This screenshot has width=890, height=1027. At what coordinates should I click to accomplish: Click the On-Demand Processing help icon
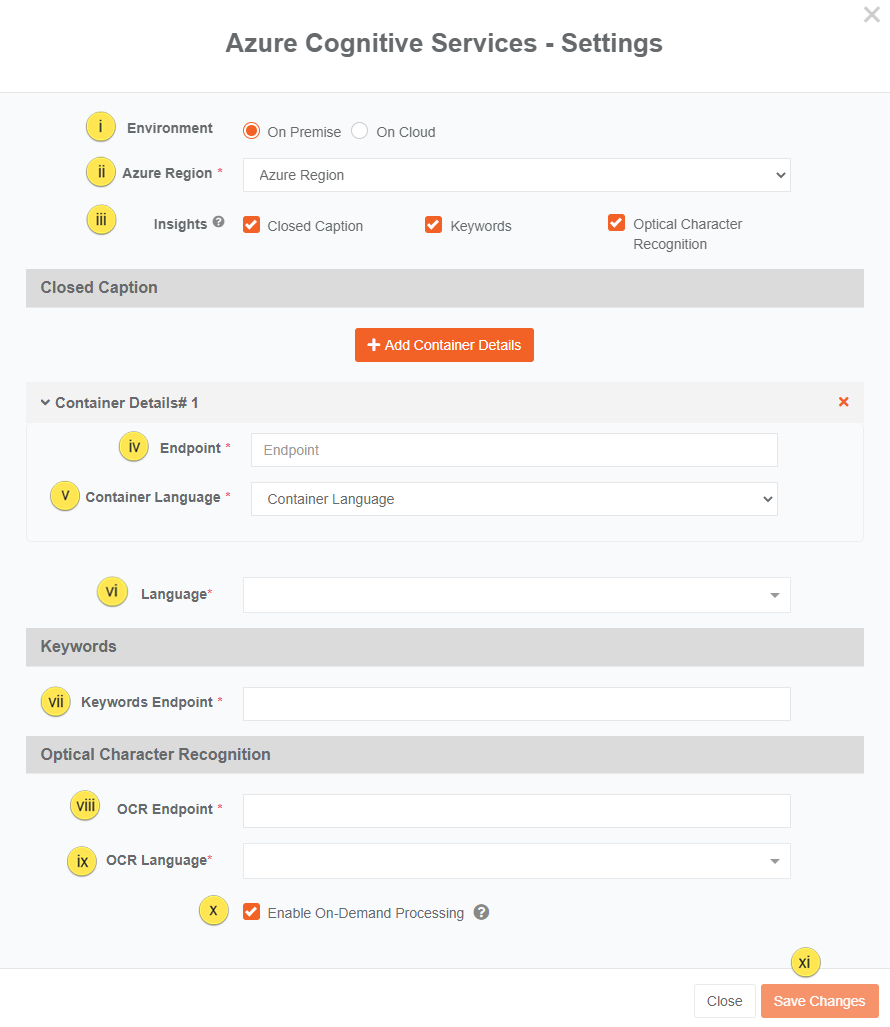coord(481,912)
